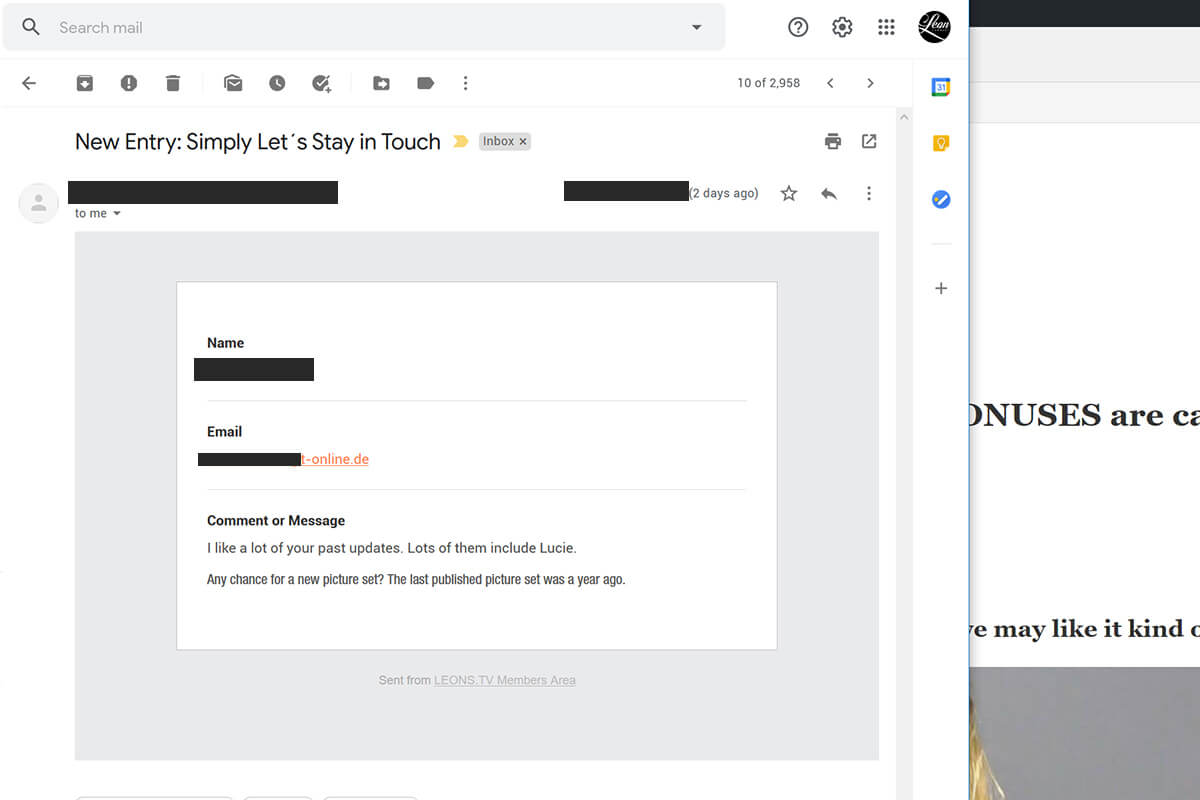Expand the search options dropdown arrow
Viewport: 1200px width, 800px height.
pyautogui.click(x=697, y=27)
